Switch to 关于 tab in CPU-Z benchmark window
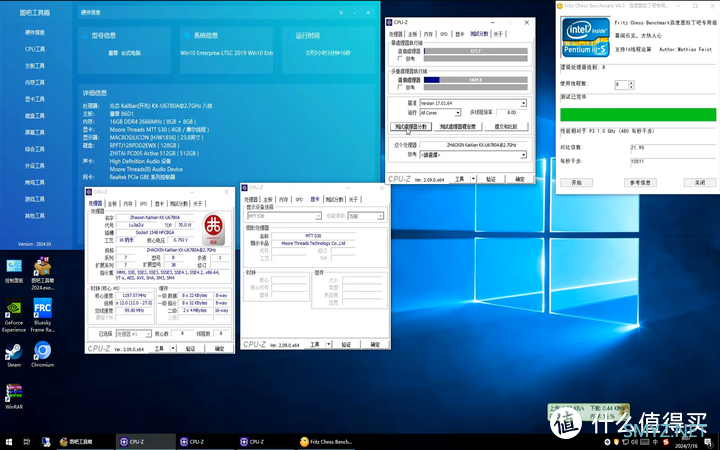 coord(498,34)
